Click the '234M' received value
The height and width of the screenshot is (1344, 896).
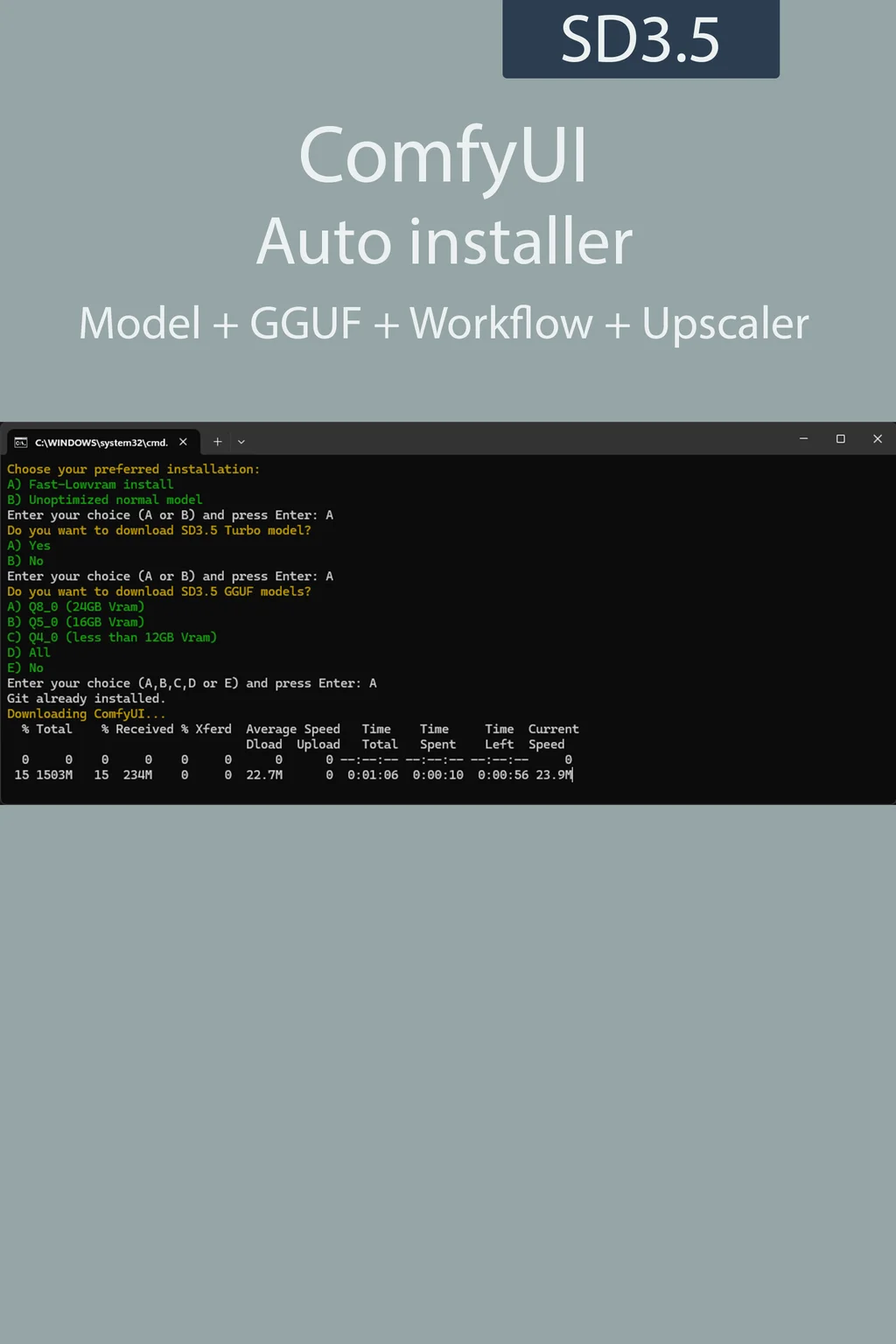(x=137, y=775)
